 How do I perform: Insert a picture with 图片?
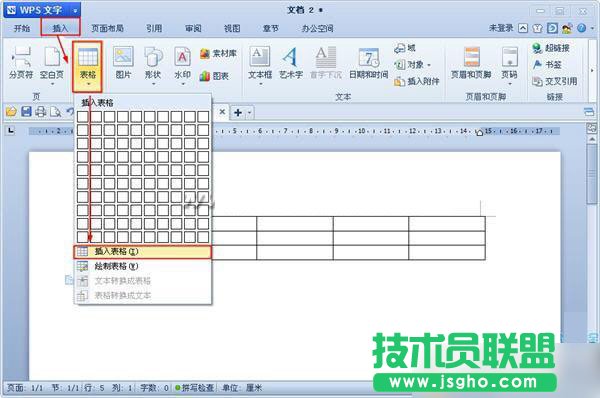tap(123, 62)
